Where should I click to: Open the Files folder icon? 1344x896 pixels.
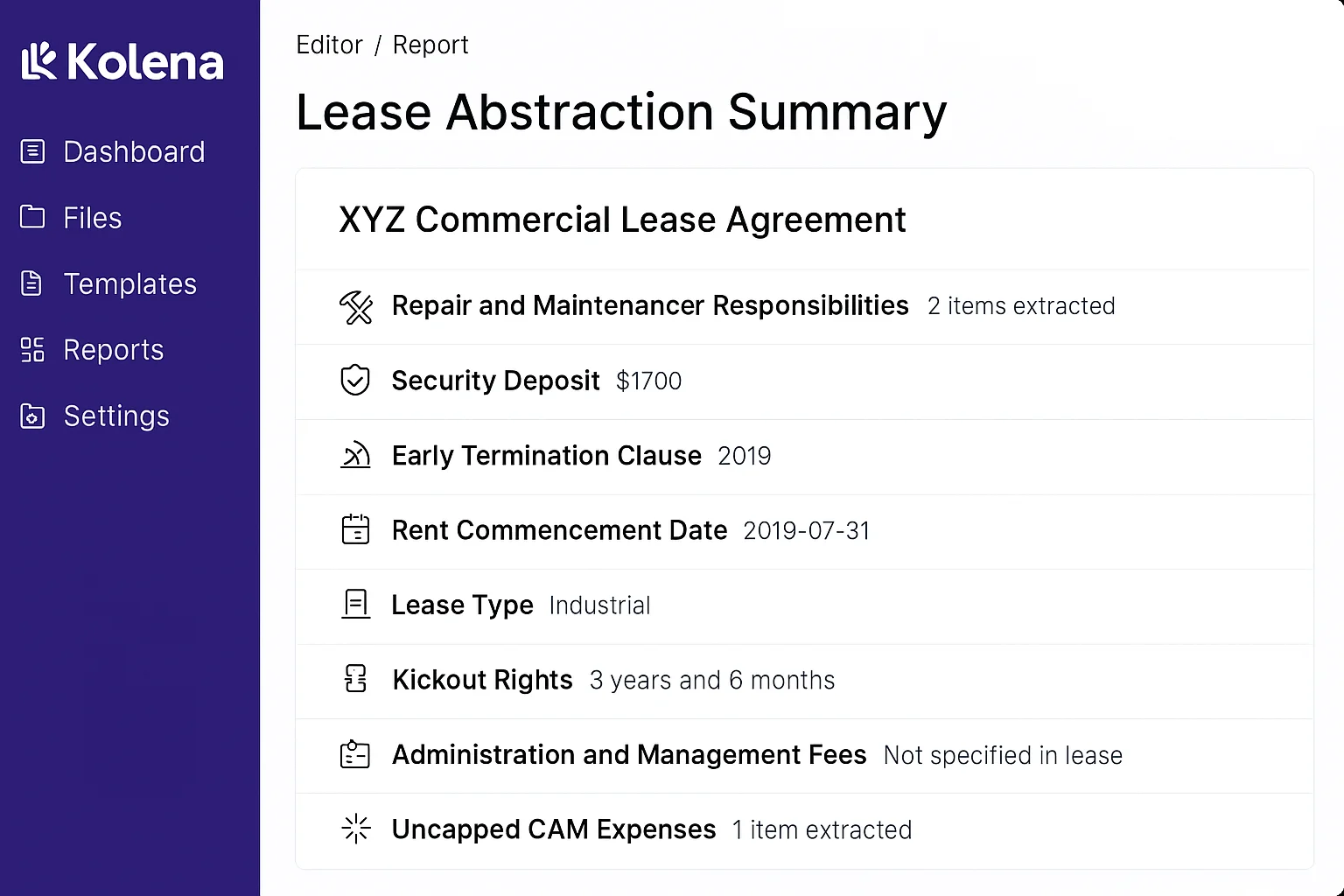pos(32,217)
